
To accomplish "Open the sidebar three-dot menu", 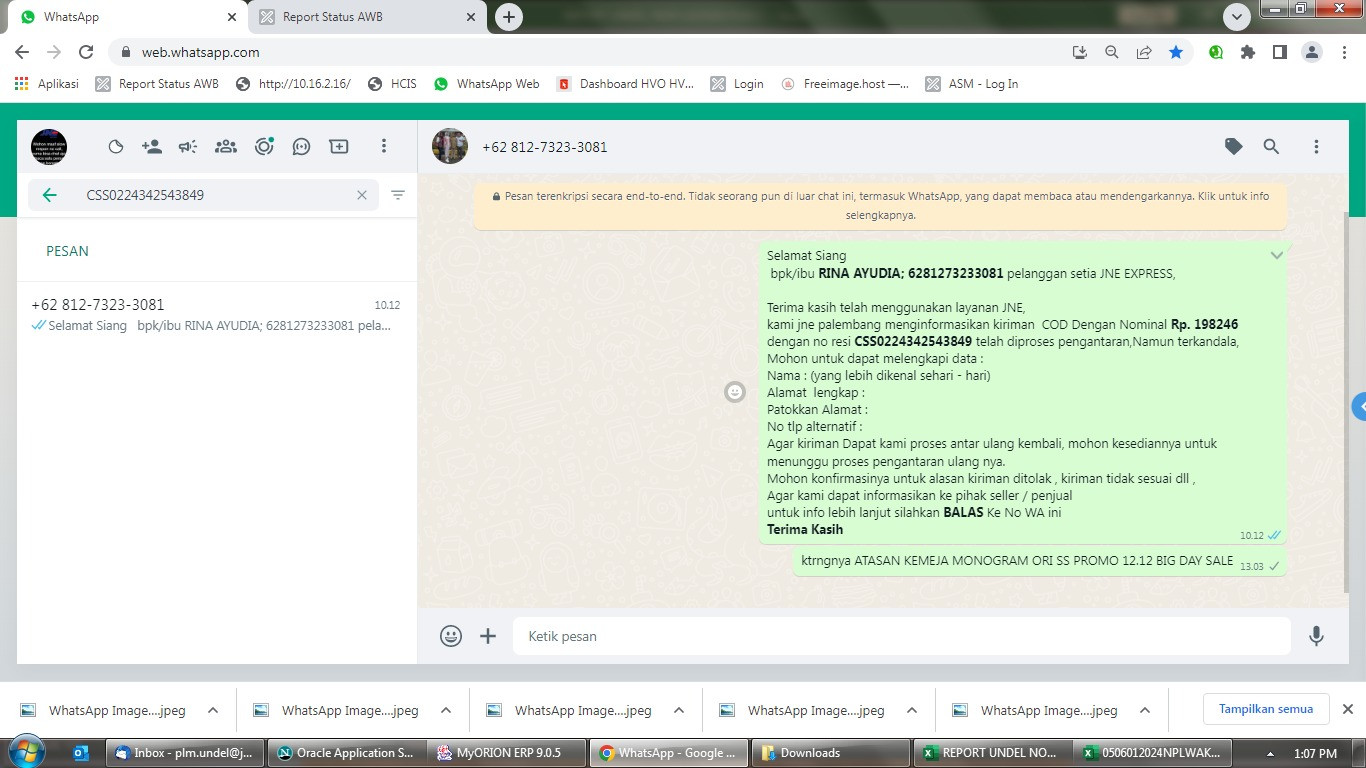I will [x=383, y=147].
